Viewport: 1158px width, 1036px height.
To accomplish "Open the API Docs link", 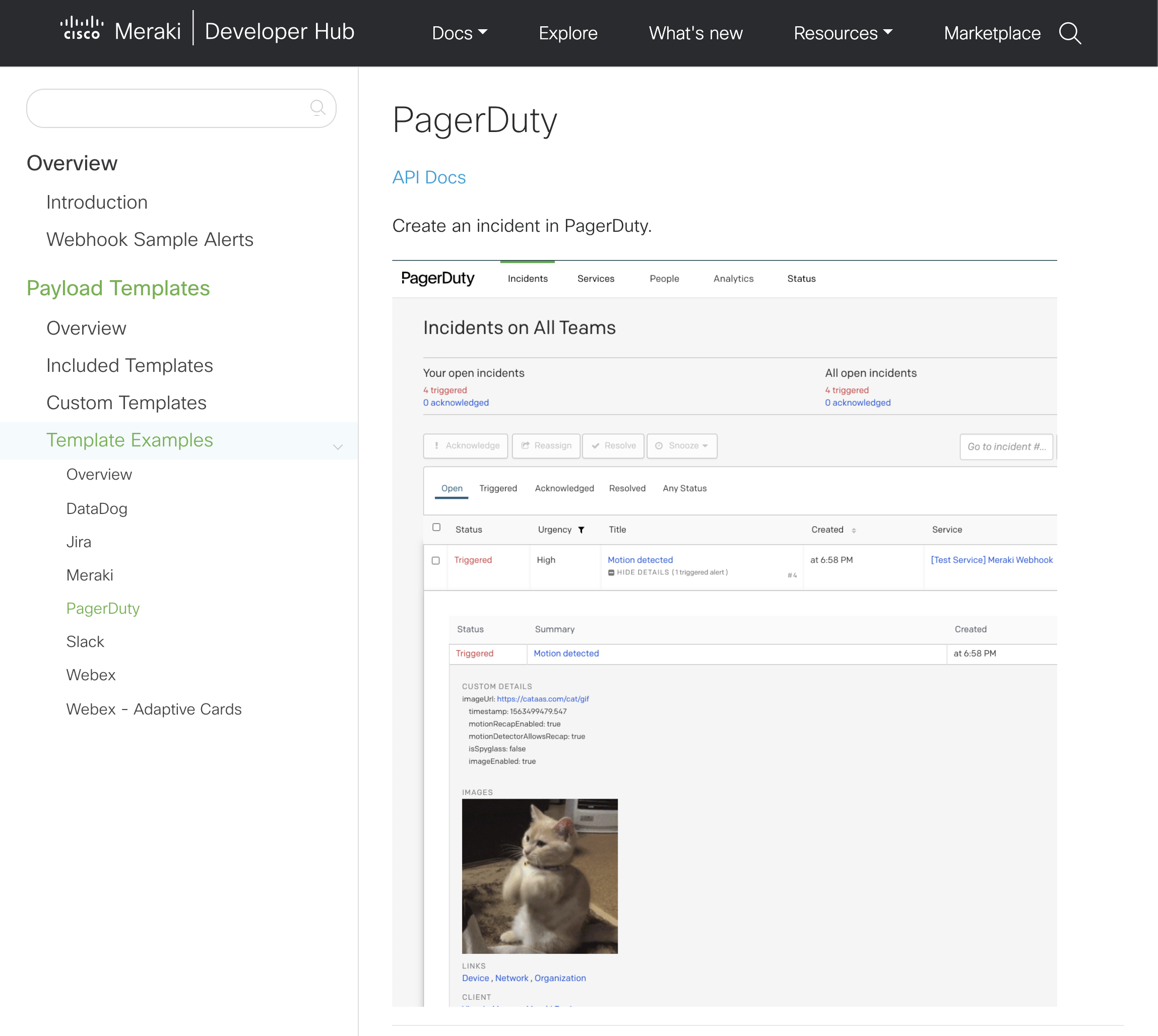I will coord(429,177).
